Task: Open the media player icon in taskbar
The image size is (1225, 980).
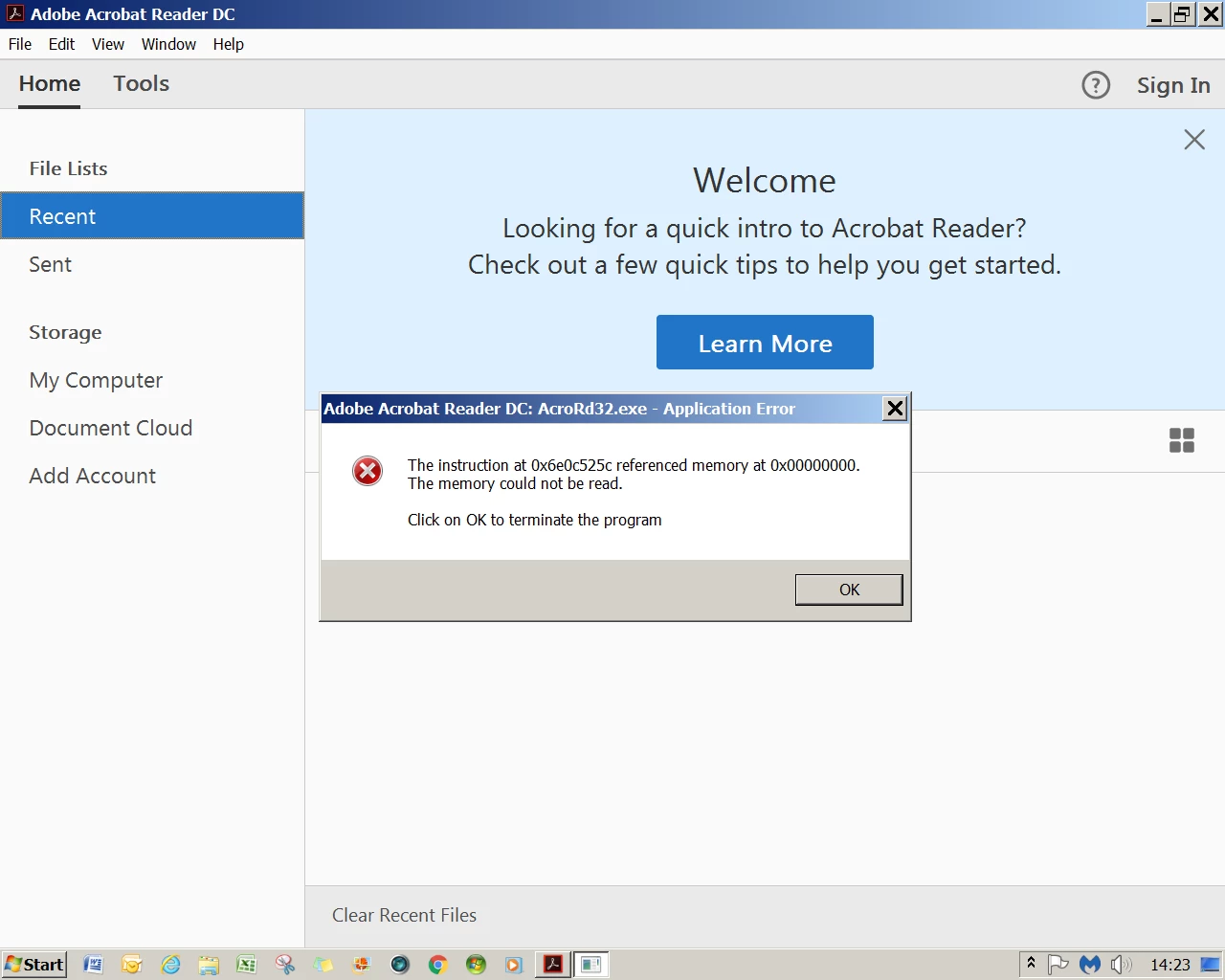Action: 514,965
